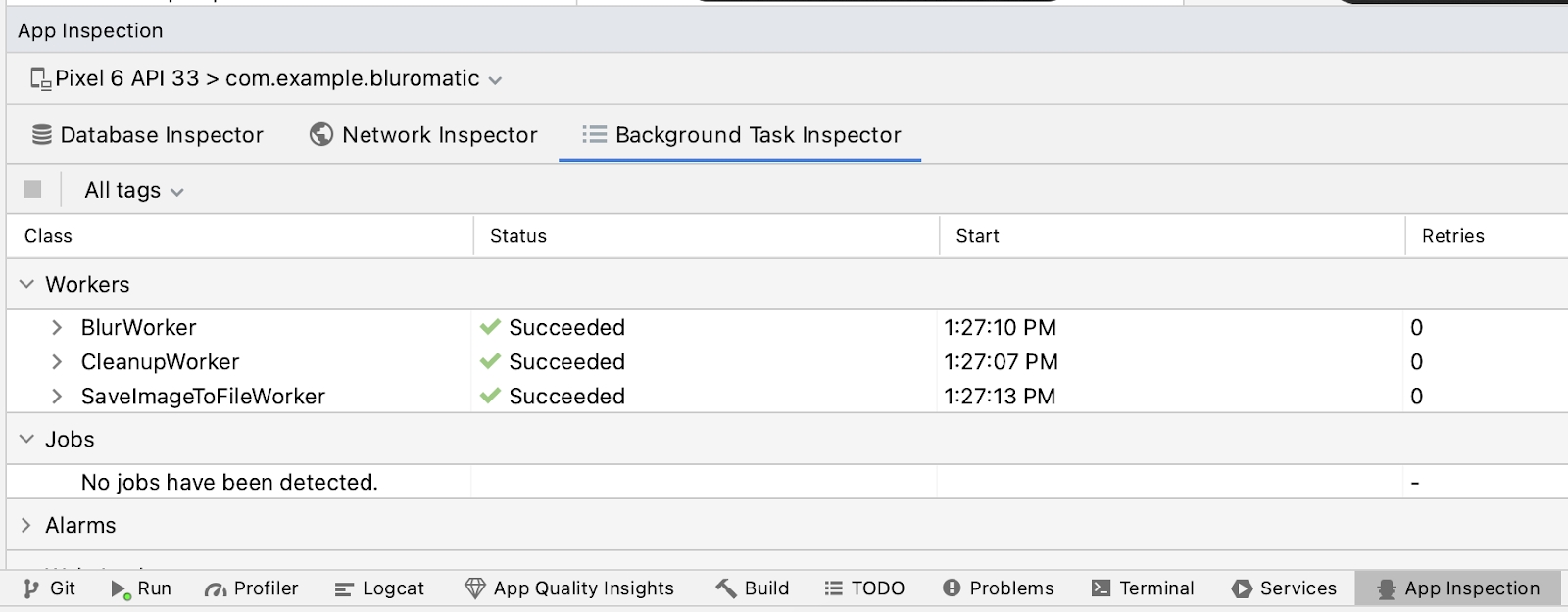Screen dimensions: 1568x612
Task: Expand the CleanupWorker row
Action: [57, 361]
